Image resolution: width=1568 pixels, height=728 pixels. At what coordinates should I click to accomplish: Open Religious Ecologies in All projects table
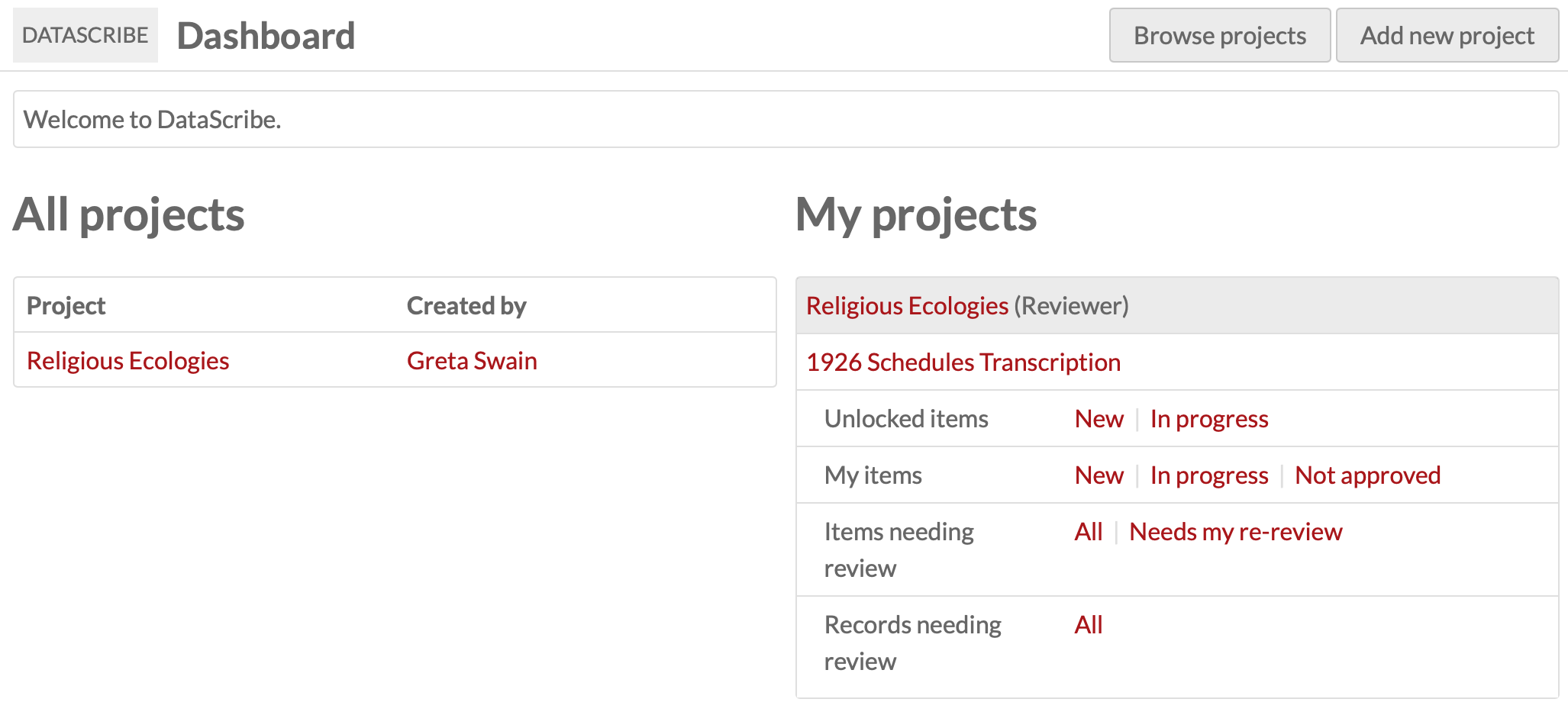pyautogui.click(x=128, y=360)
